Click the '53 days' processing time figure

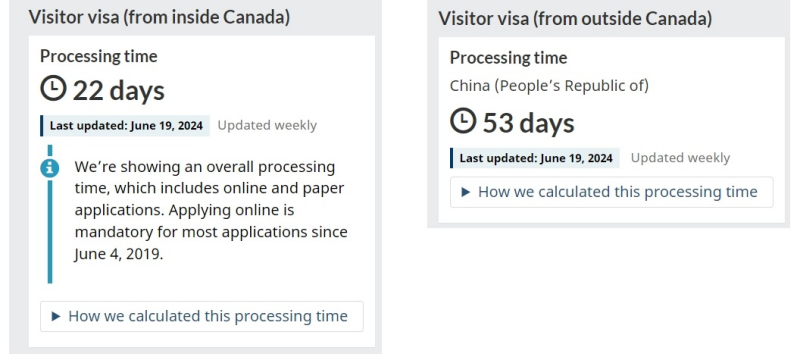(x=529, y=123)
